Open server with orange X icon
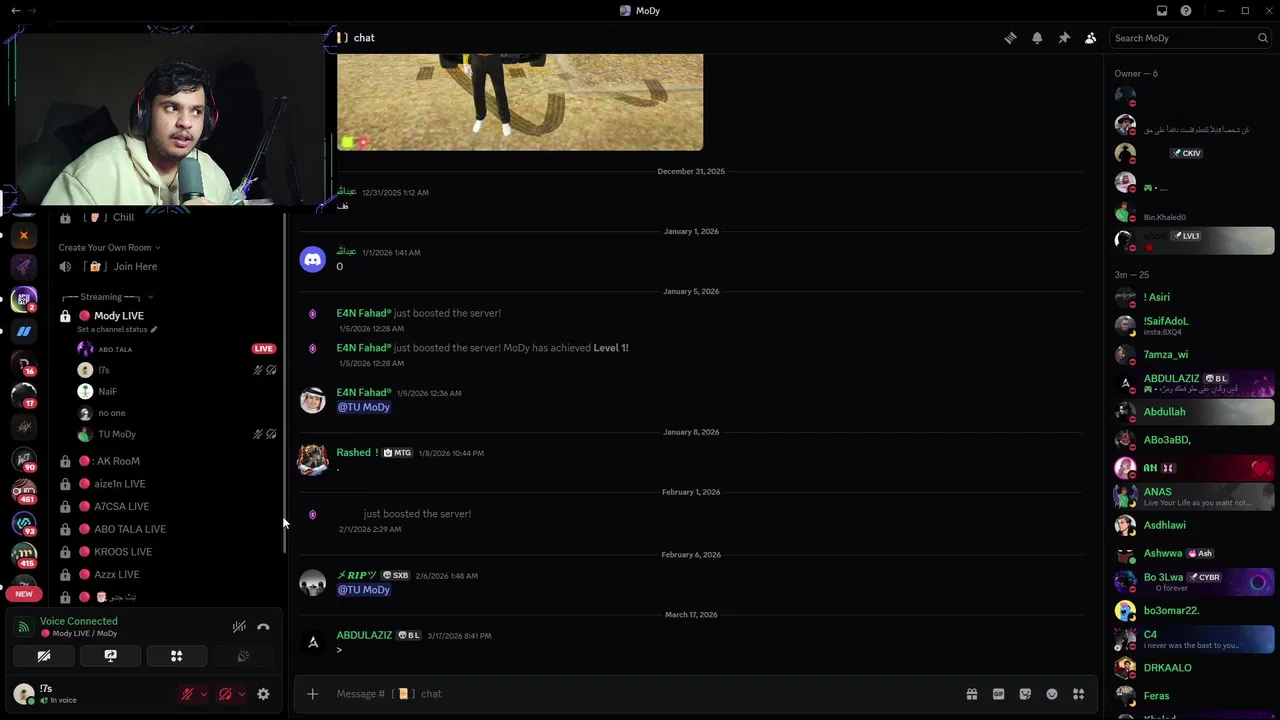This screenshot has width=1280, height=720. [24, 236]
